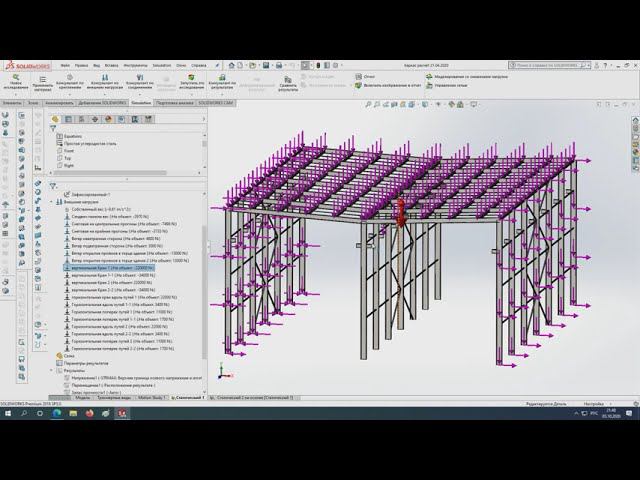Collapse the Результаты tree node
640x480 pixels.
point(51,371)
